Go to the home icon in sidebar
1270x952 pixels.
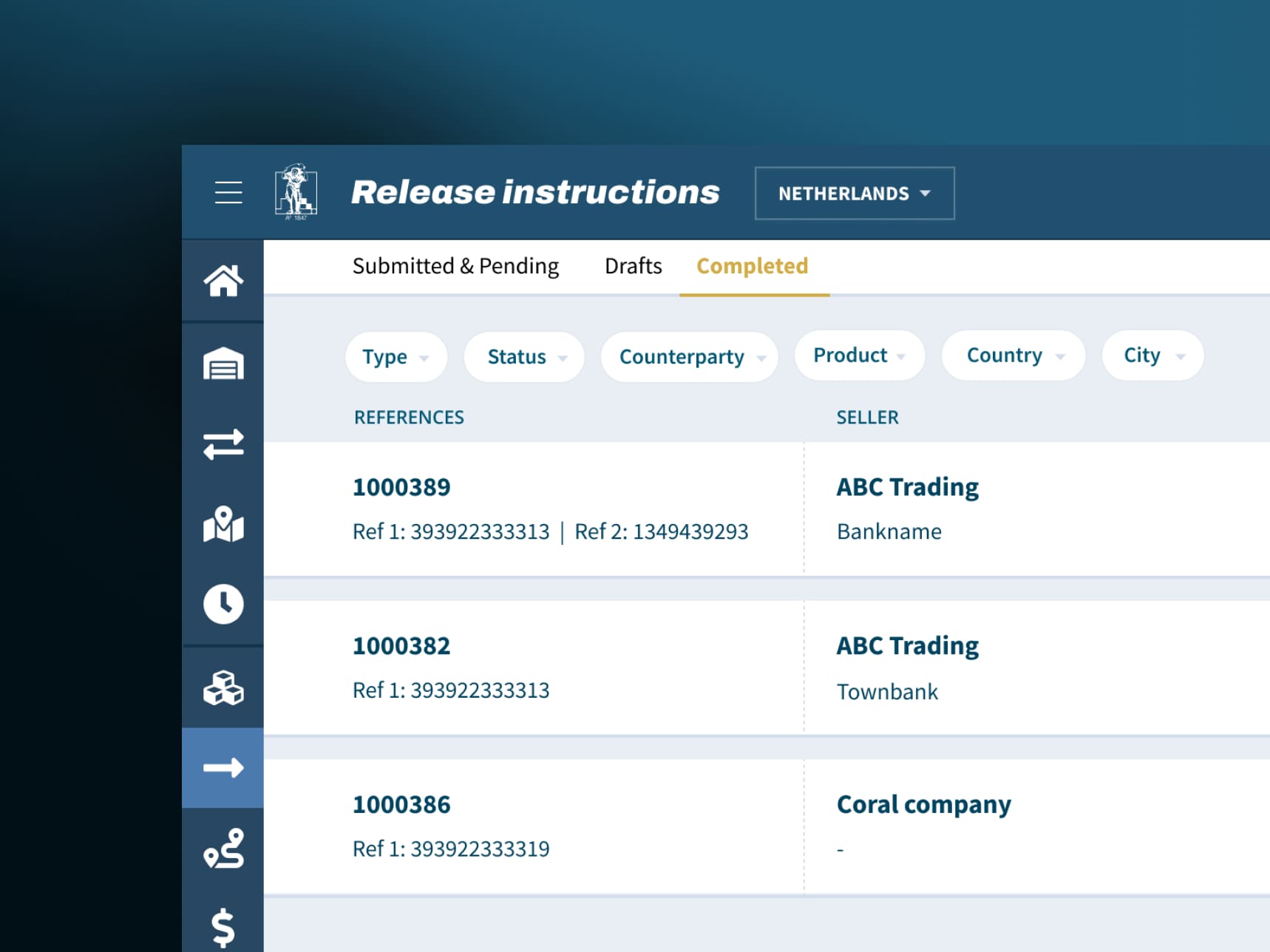[223, 281]
